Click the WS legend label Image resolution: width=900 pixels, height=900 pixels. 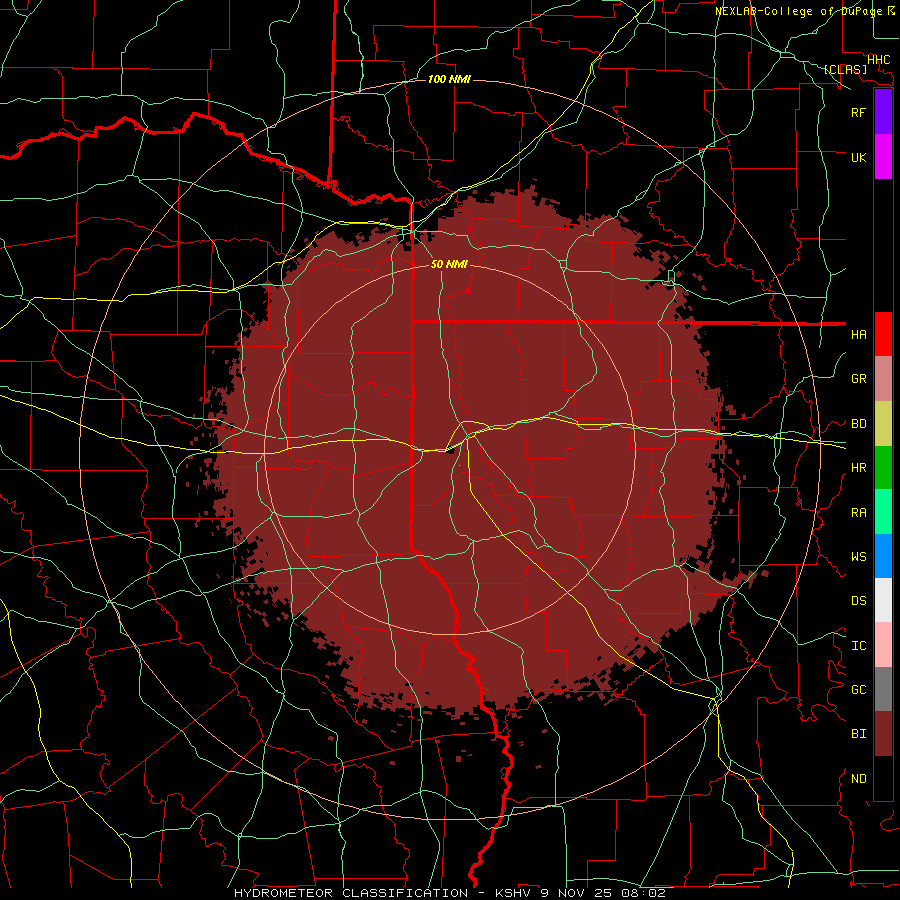point(859,557)
